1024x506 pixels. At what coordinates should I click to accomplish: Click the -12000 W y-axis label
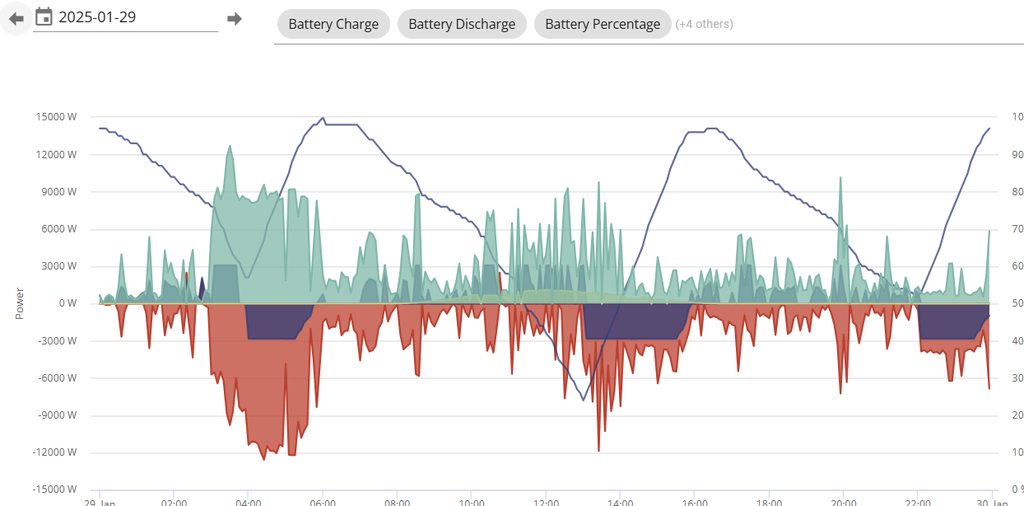point(54,452)
